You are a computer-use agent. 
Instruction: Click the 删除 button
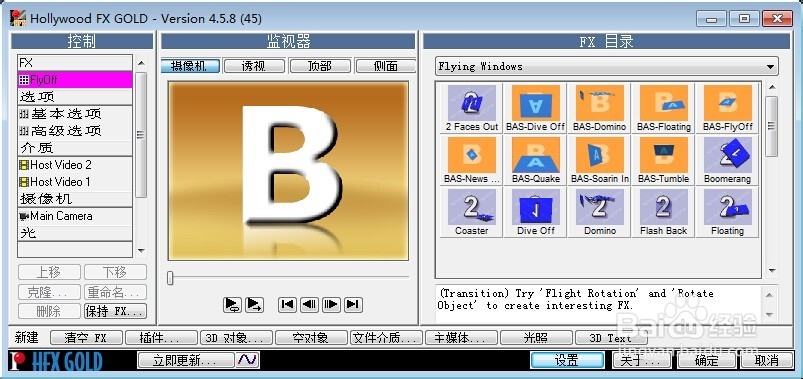pyautogui.click(x=50, y=311)
